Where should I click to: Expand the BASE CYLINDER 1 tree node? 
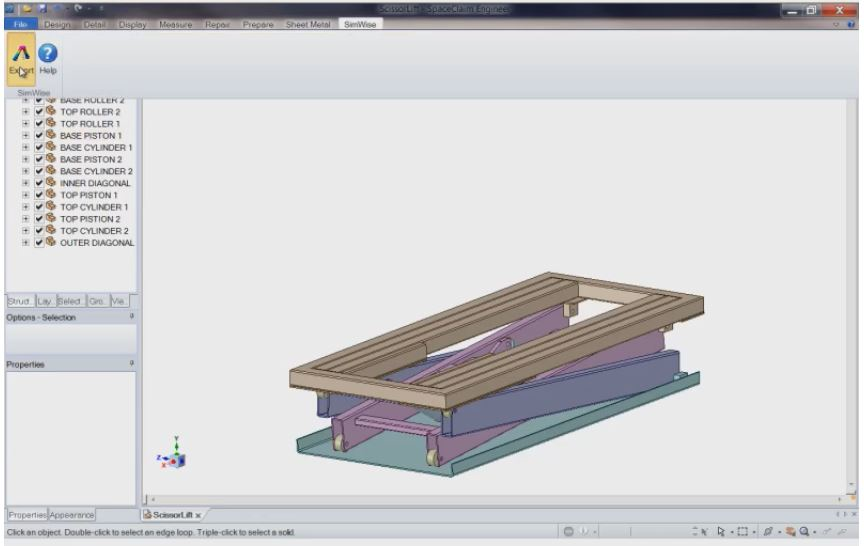point(26,148)
